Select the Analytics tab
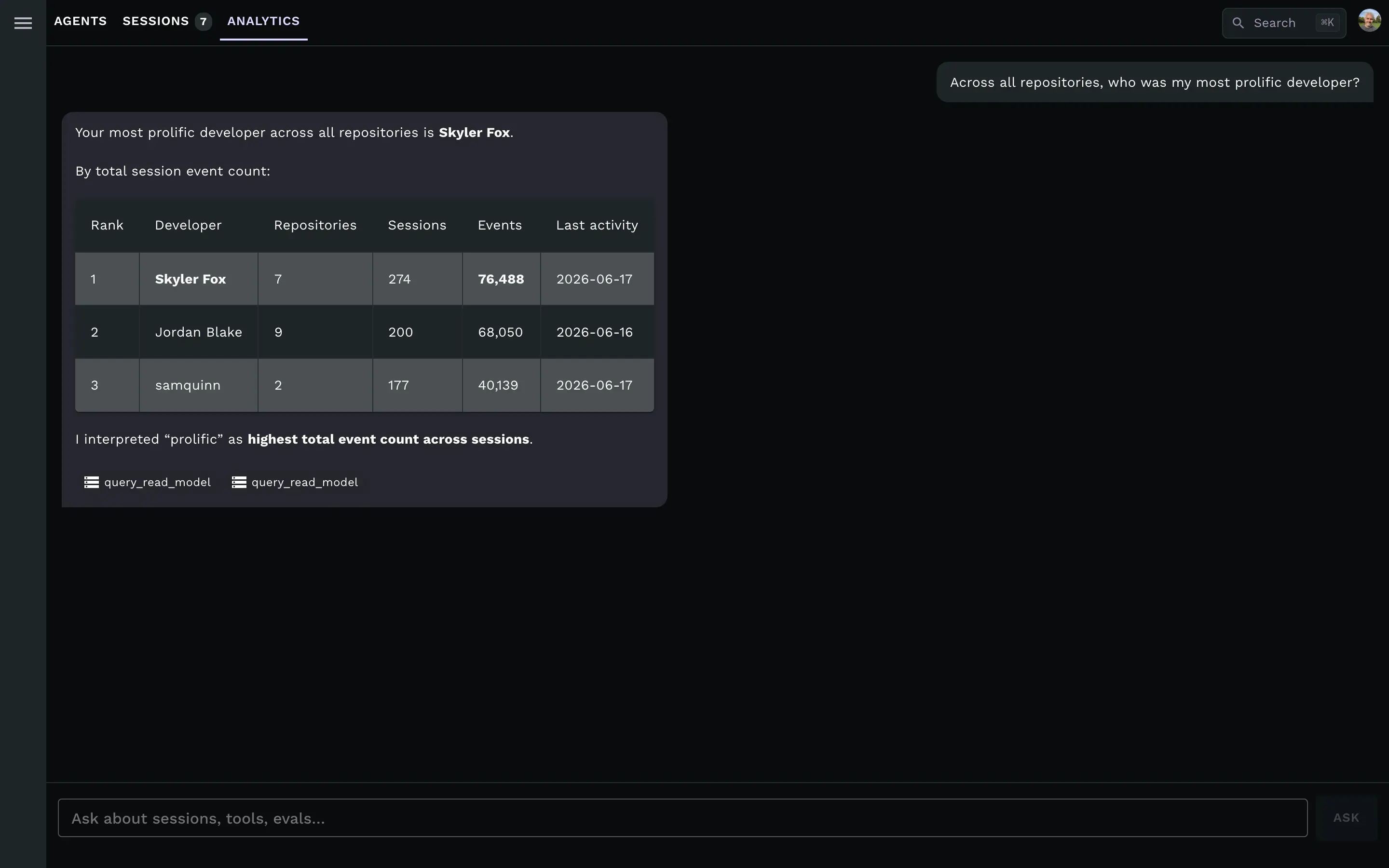Screen dimensions: 1389x868 point(263,21)
